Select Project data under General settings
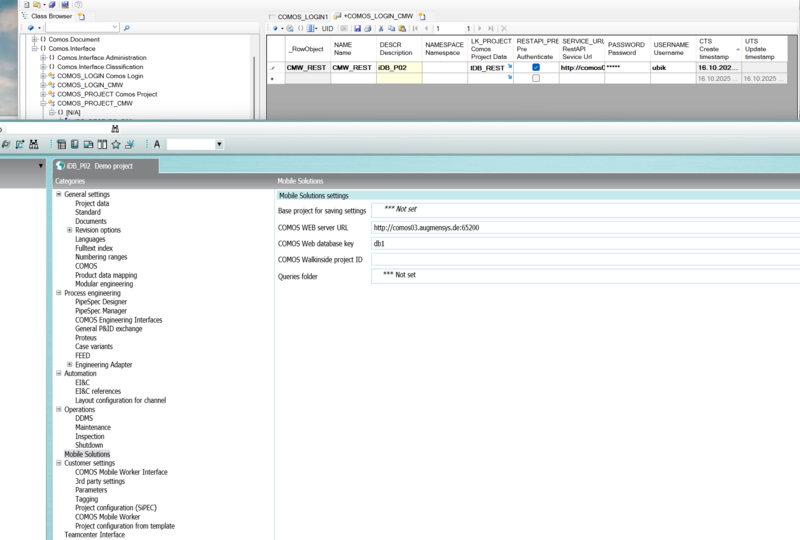The height and width of the screenshot is (540, 800). click(x=92, y=203)
